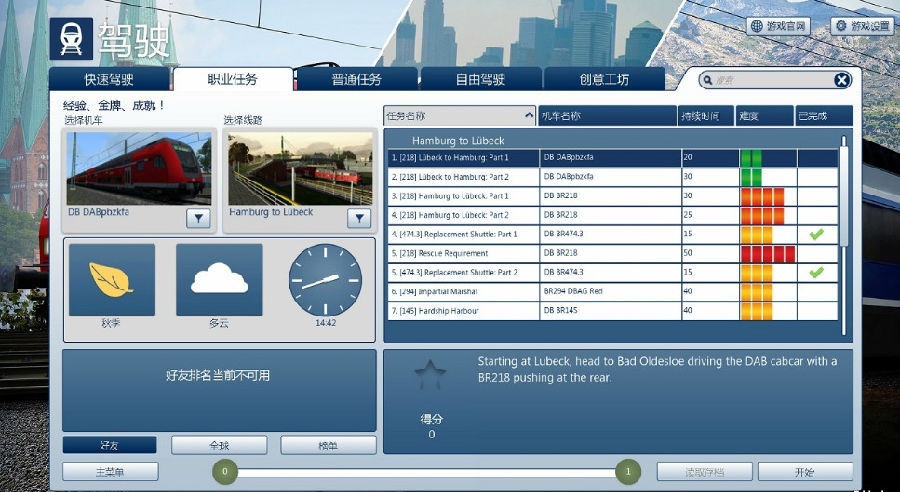The width and height of the screenshot is (900, 492).
Task: Click the train Drive logo icon
Action: click(x=71, y=38)
